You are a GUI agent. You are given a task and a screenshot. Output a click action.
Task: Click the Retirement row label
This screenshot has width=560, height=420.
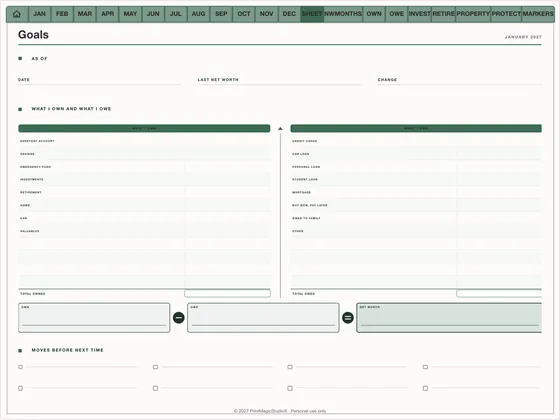(x=31, y=192)
